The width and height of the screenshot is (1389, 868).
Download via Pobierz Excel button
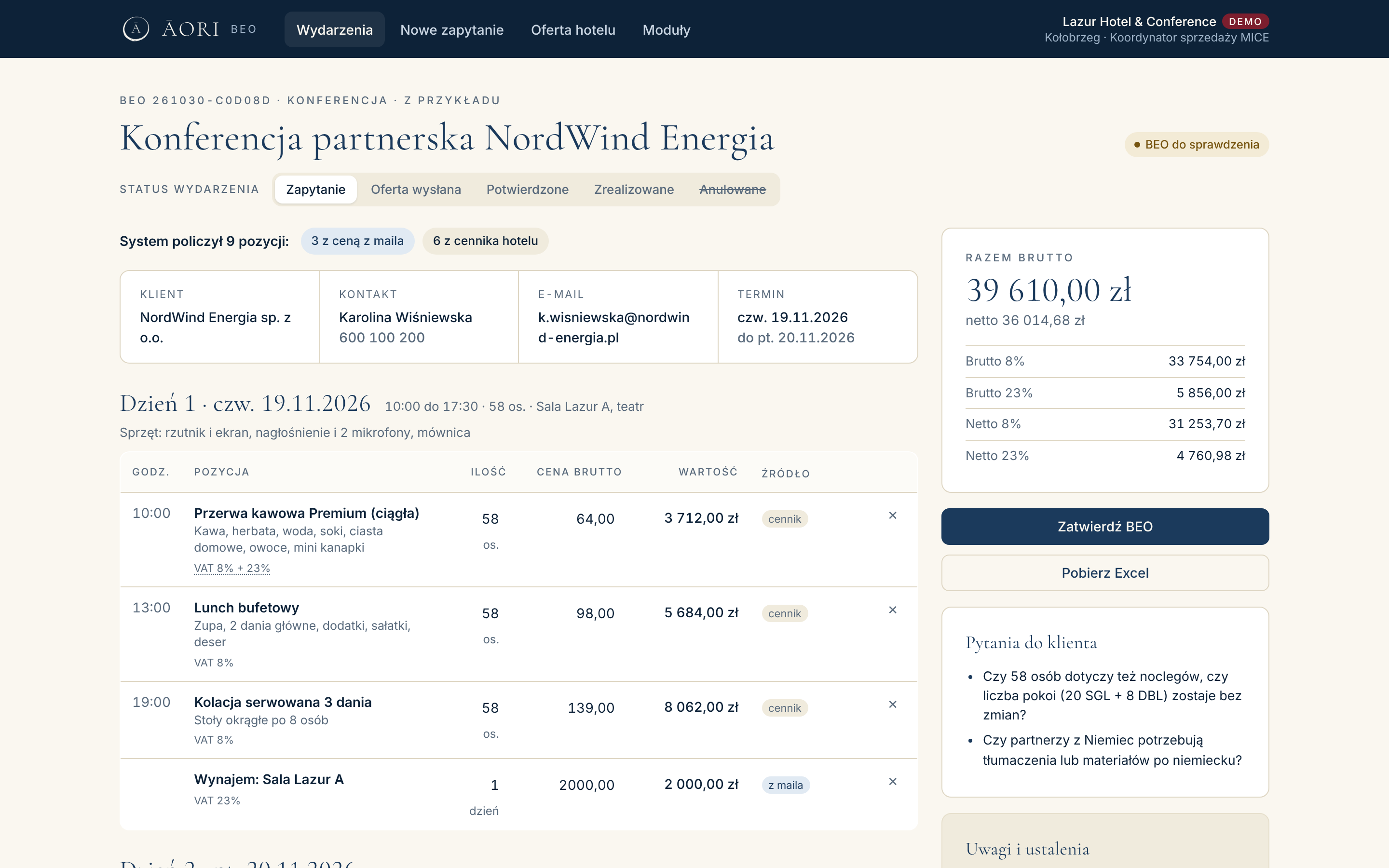click(x=1105, y=573)
